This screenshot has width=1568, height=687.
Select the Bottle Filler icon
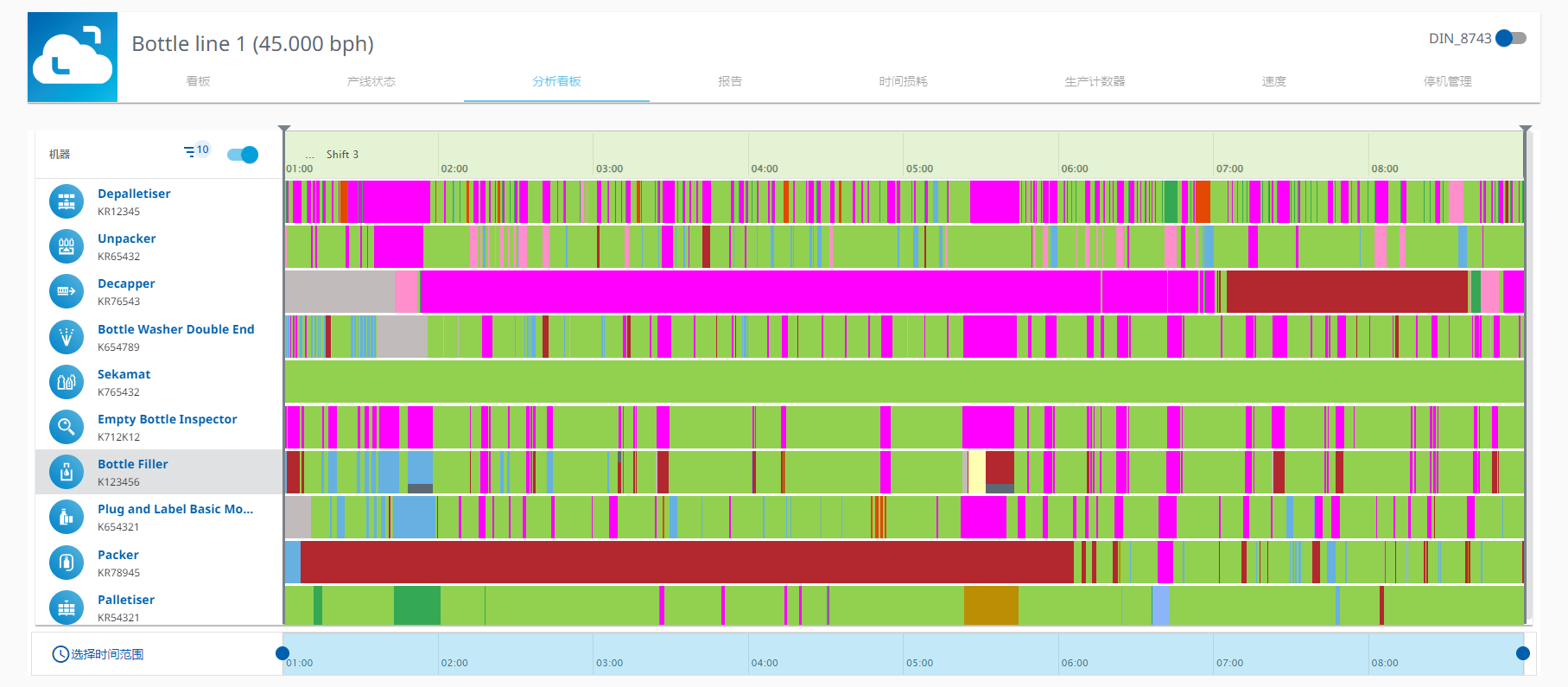tap(67, 472)
